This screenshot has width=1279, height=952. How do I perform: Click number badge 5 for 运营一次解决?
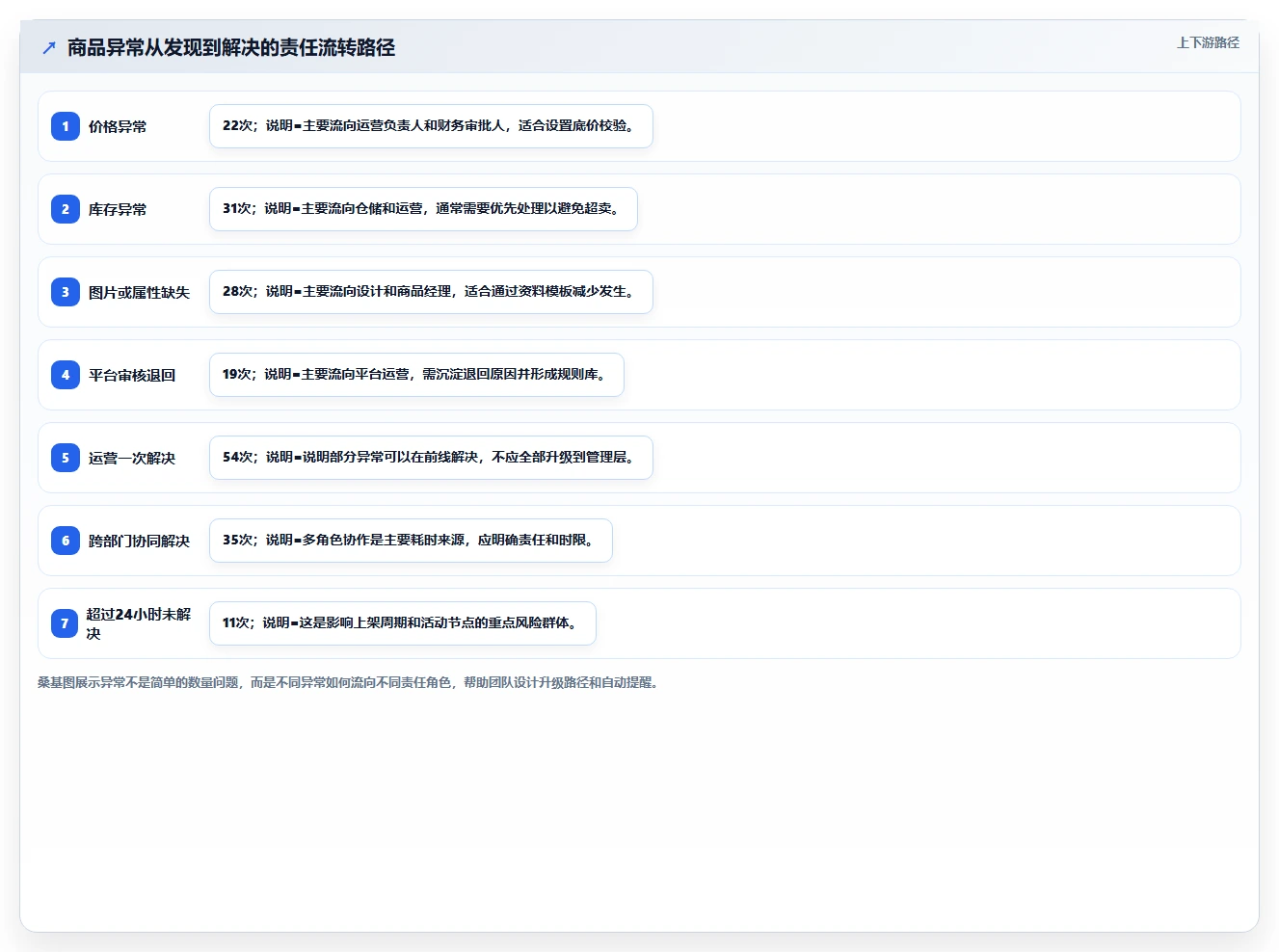pos(66,458)
